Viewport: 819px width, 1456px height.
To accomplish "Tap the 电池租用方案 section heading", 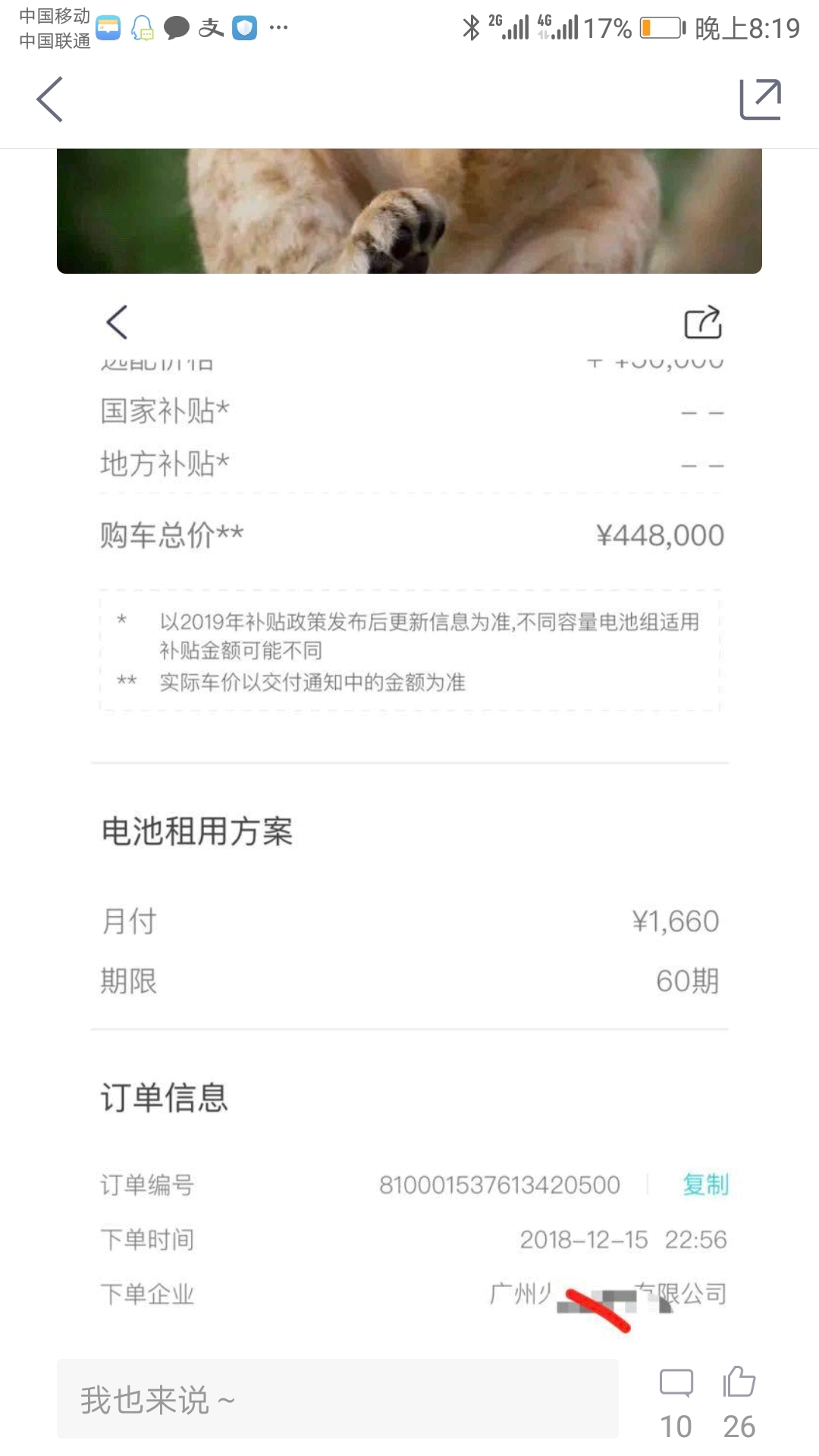I will click(x=197, y=831).
